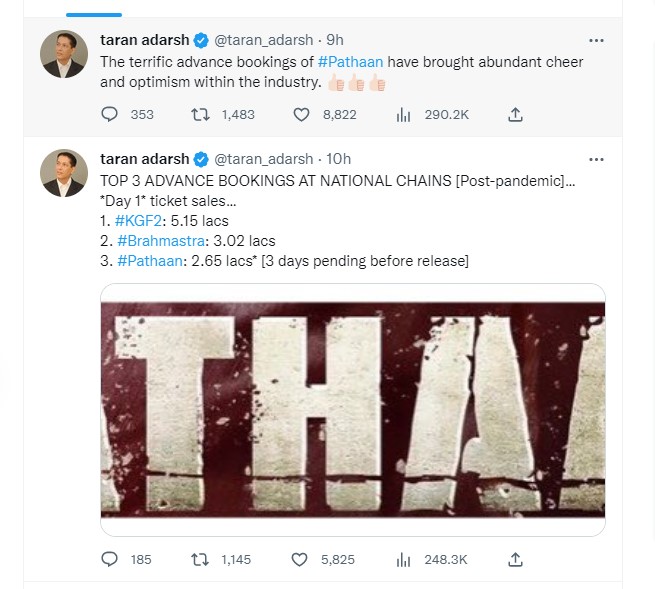Open taran adarsh avatar on first tweet
The height and width of the screenshot is (589, 655).
click(x=64, y=54)
